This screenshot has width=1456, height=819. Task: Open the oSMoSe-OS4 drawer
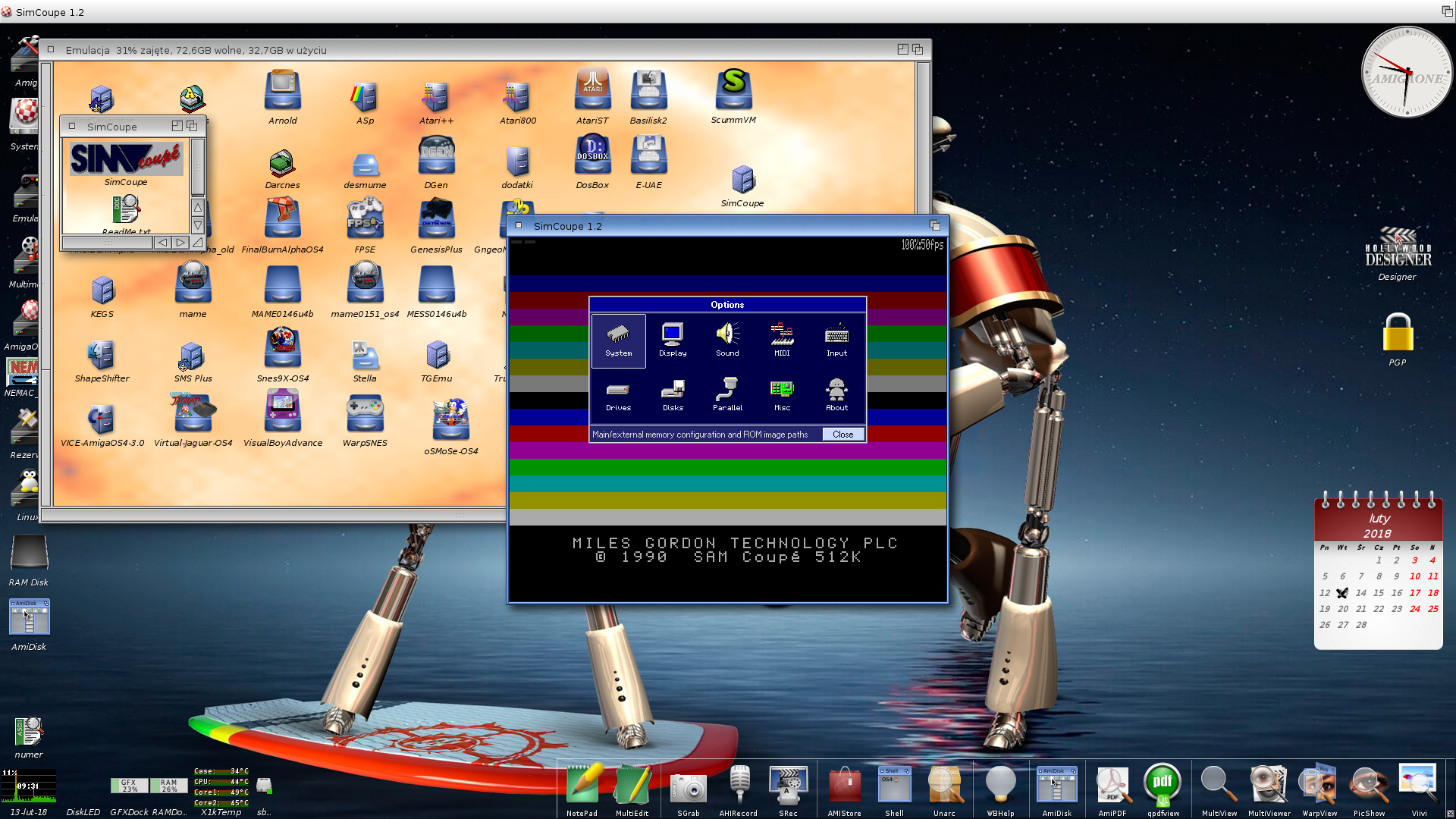click(x=450, y=426)
